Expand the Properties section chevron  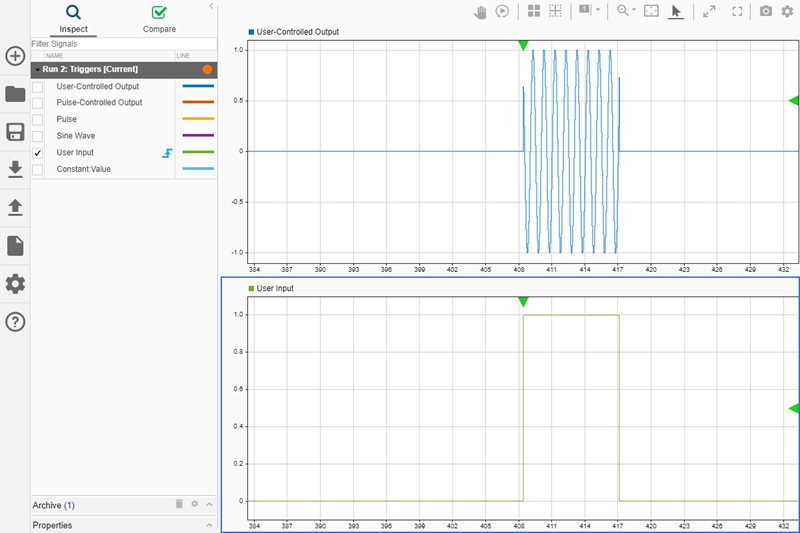click(x=209, y=525)
